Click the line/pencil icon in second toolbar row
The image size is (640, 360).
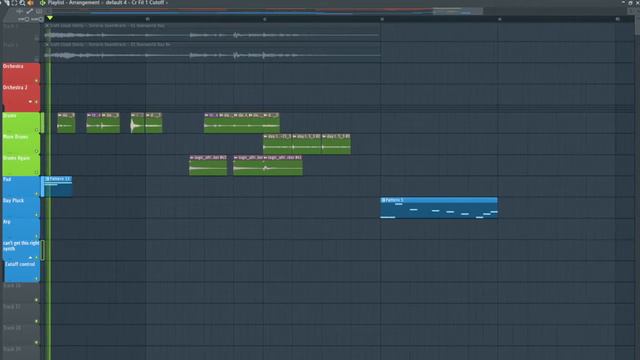(x=29, y=11)
